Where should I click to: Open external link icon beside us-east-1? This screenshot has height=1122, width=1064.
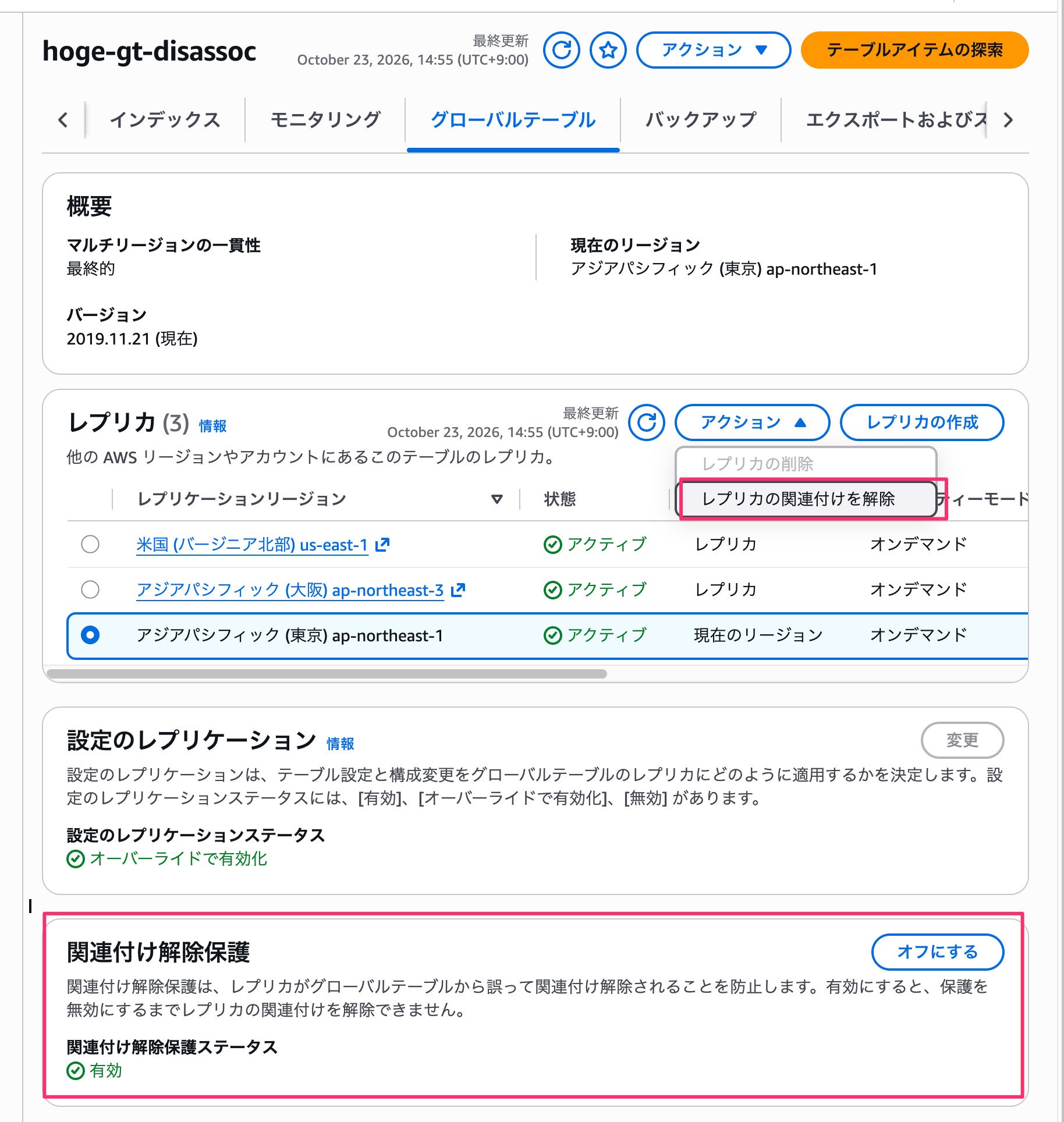(x=382, y=545)
